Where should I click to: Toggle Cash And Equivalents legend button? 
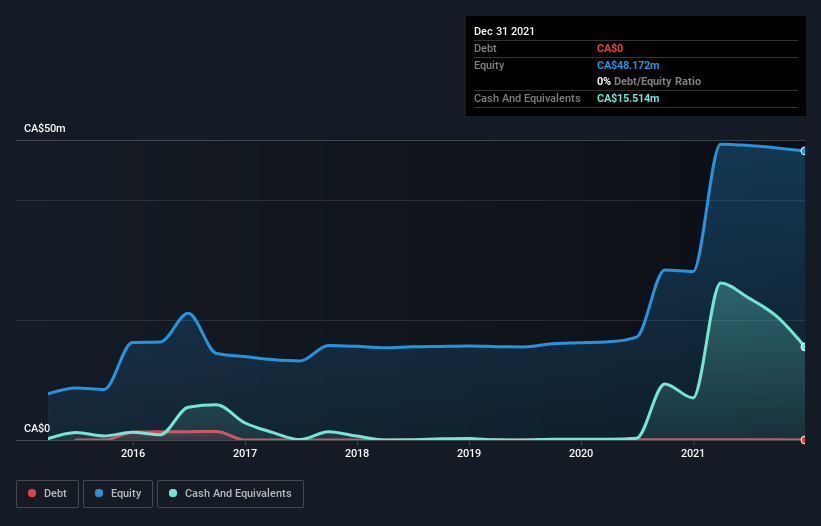pos(230,494)
